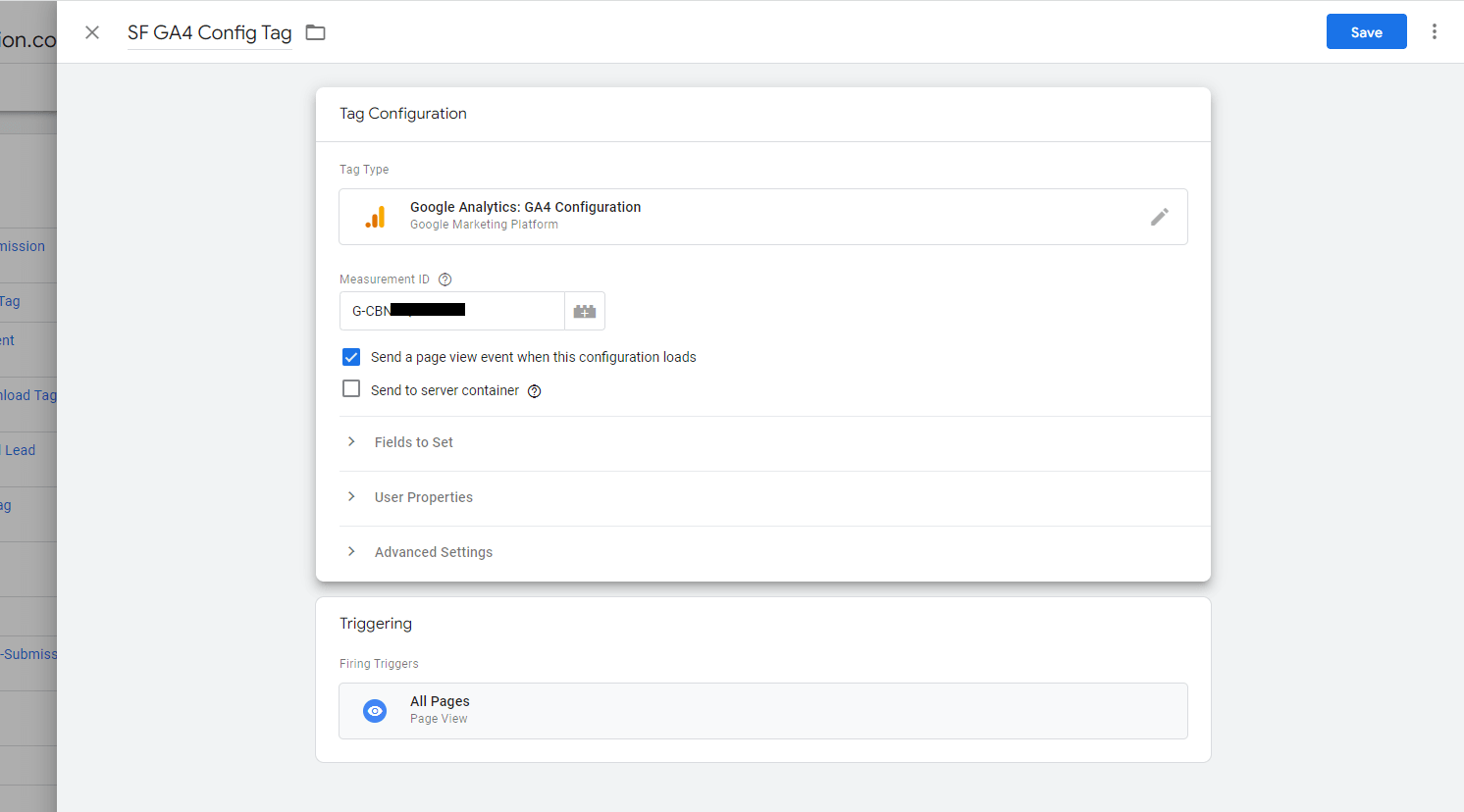
Task: Click the variable picker icon beside Measurement ID
Action: pyautogui.click(x=585, y=311)
